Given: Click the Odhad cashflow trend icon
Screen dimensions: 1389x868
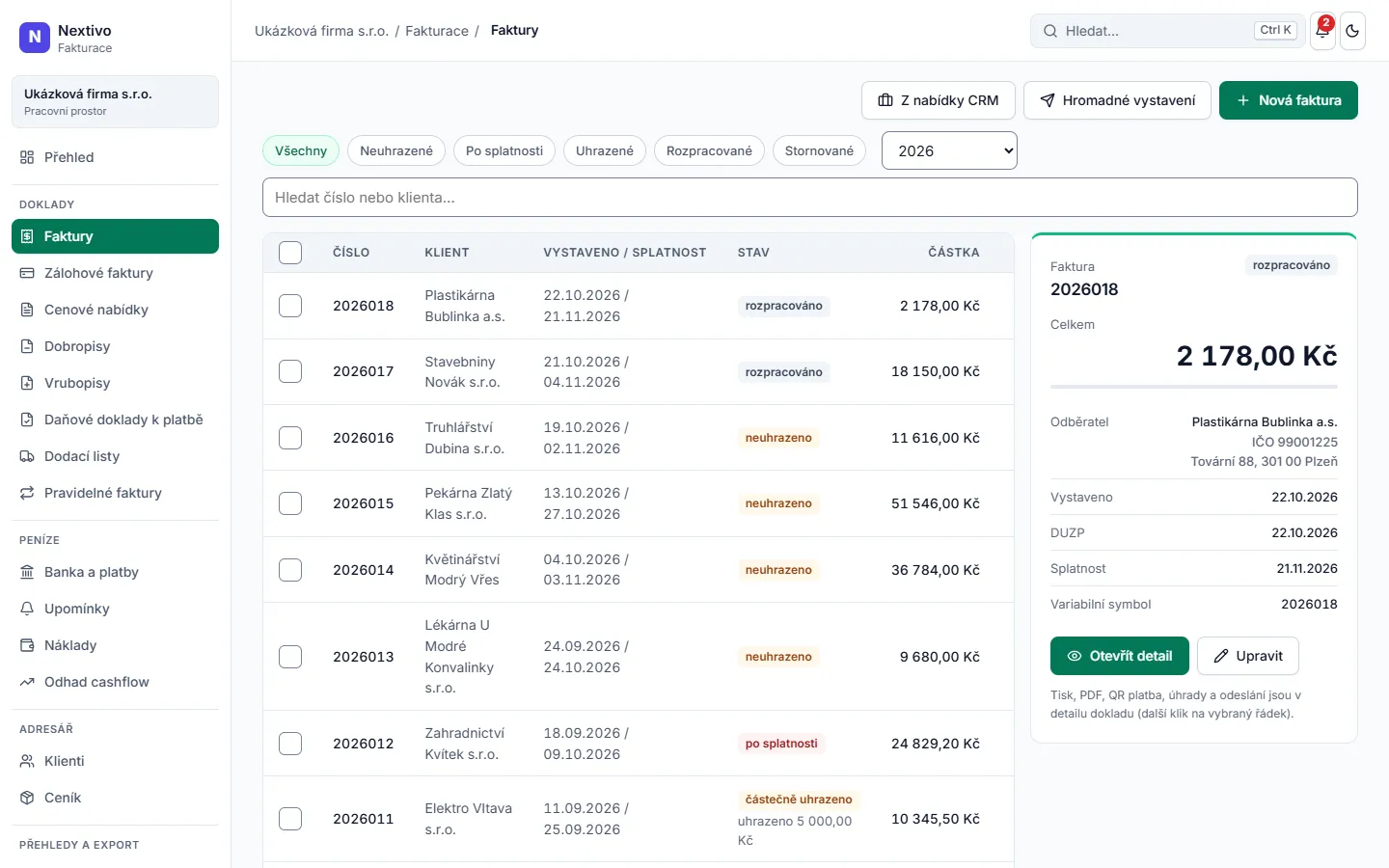Looking at the screenshot, I should 27,682.
